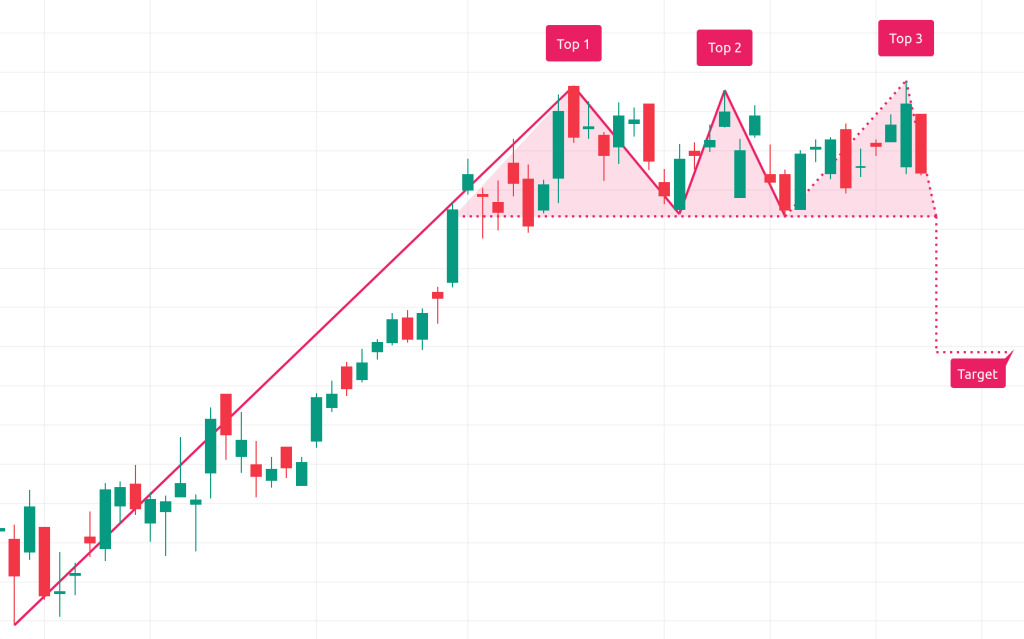Screen dimensions: 1024x639
Task: Select the trough between Top 2 and Top 3
Action: pos(786,214)
